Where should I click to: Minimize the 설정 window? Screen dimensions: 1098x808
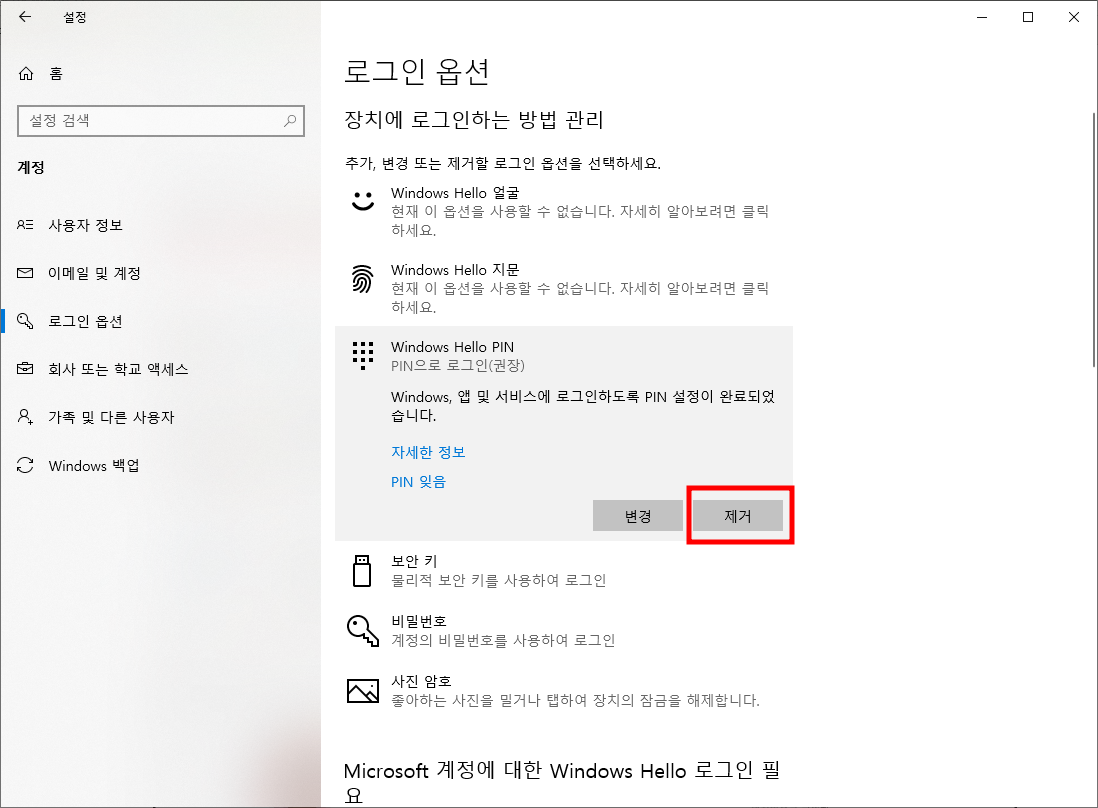982,17
